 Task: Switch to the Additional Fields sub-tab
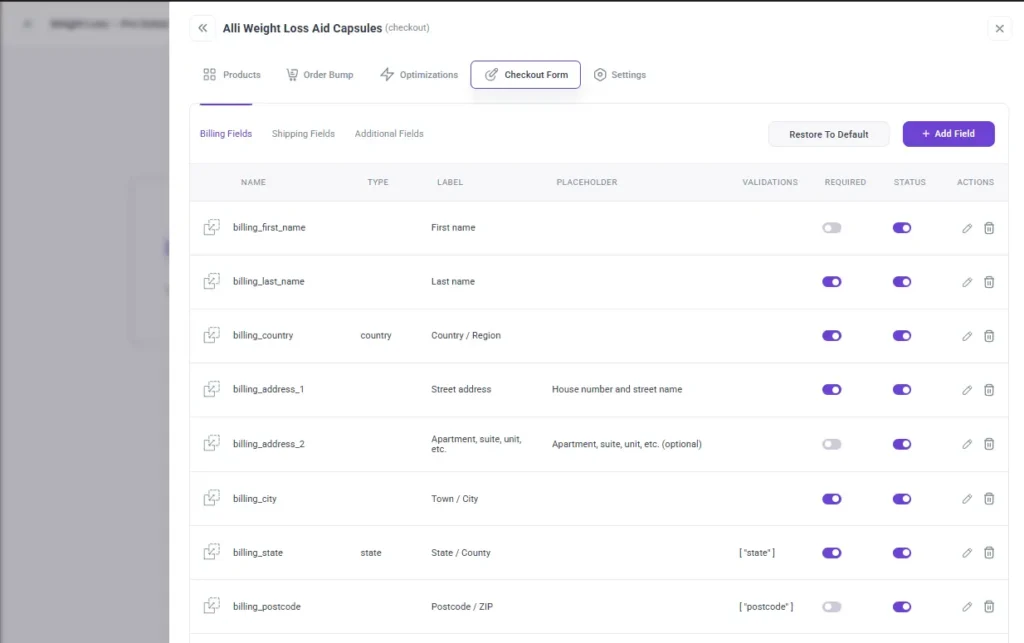pyautogui.click(x=389, y=133)
